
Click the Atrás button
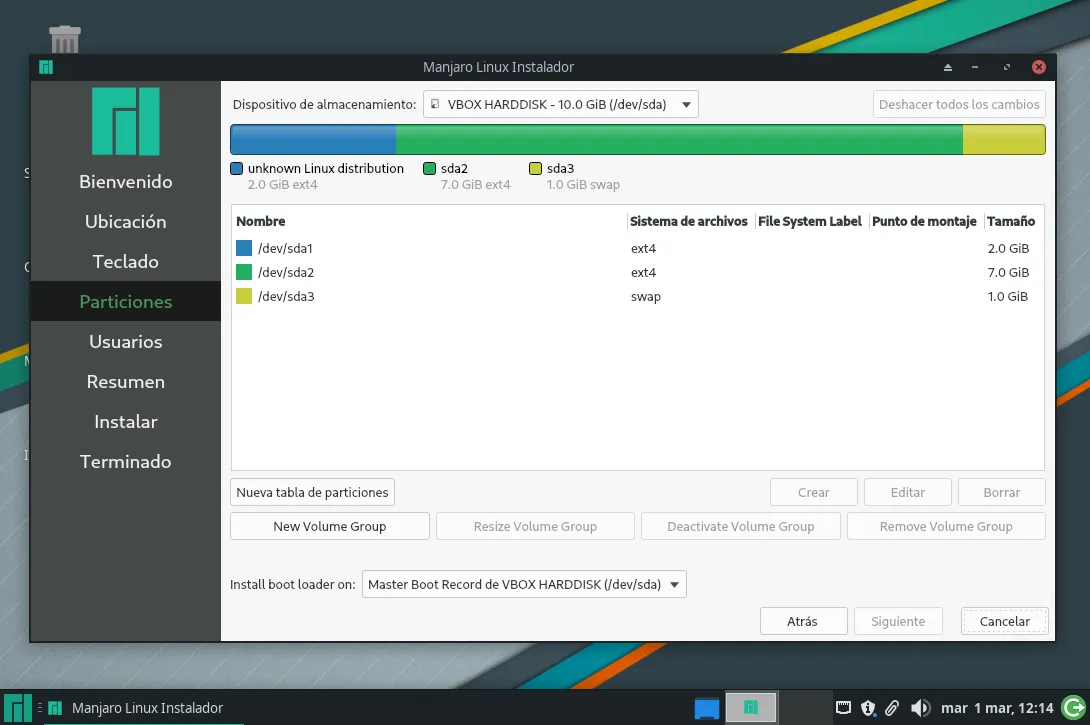(x=804, y=621)
